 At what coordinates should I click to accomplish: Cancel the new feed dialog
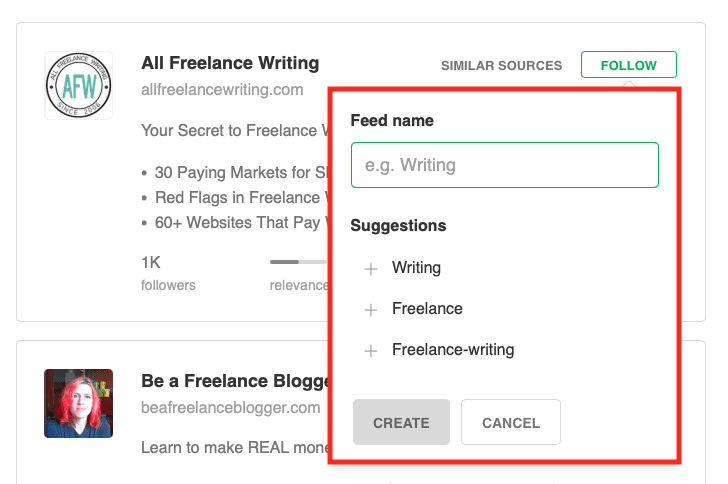pos(510,423)
